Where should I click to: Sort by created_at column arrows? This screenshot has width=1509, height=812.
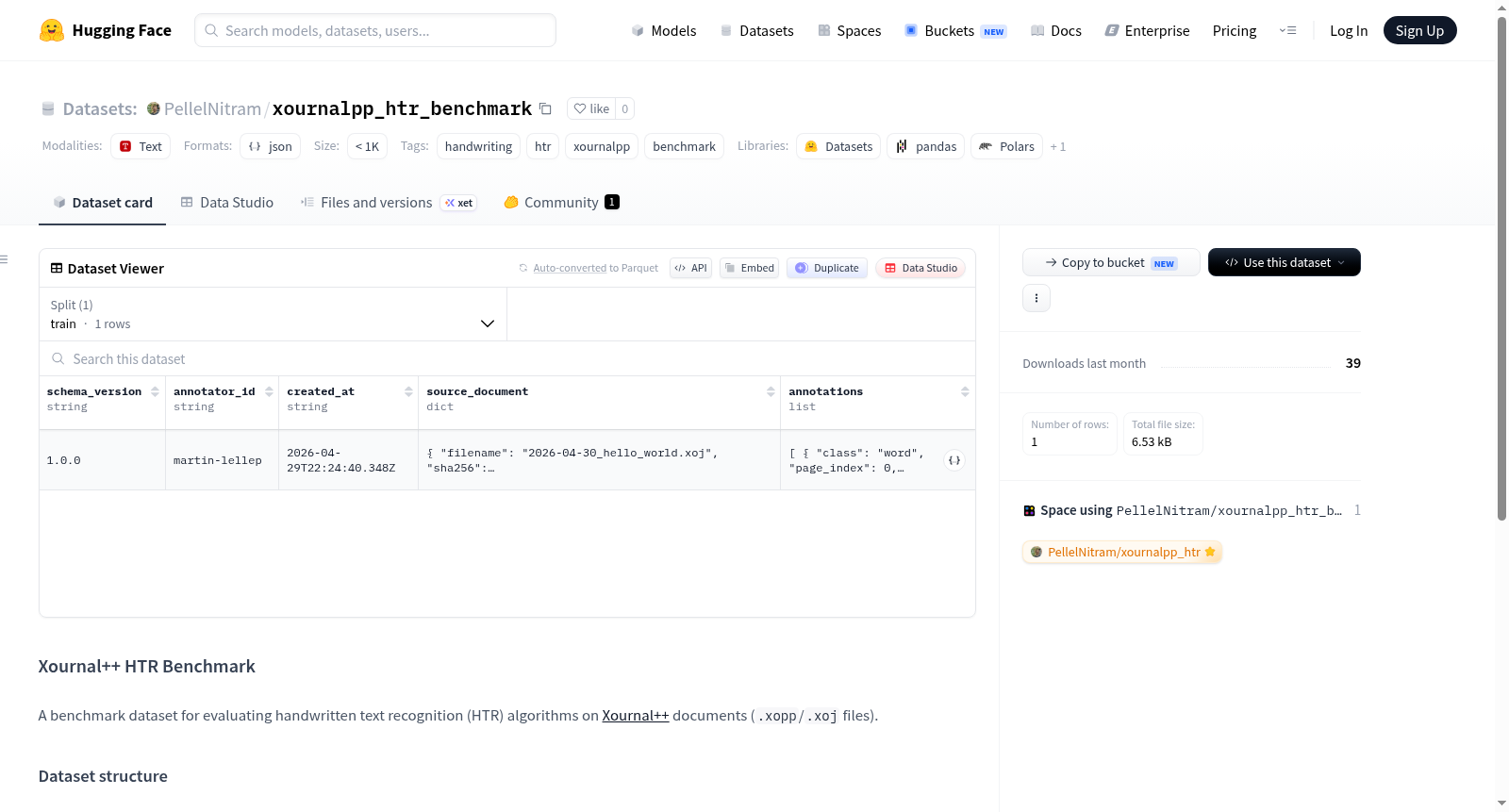[408, 391]
